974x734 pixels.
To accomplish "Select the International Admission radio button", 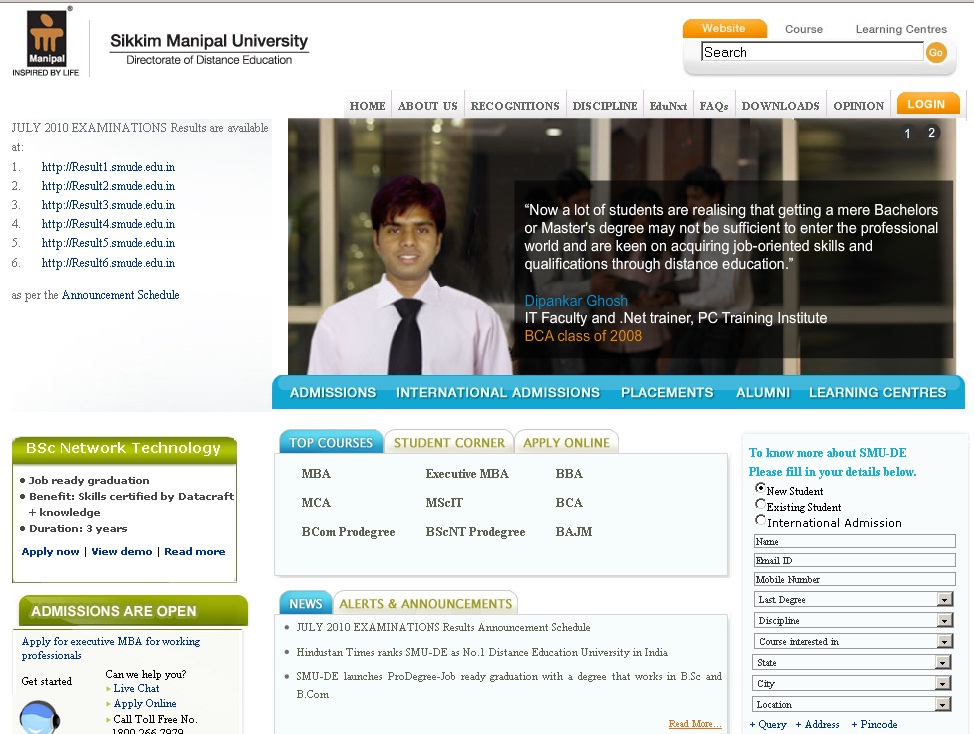I will 760,520.
